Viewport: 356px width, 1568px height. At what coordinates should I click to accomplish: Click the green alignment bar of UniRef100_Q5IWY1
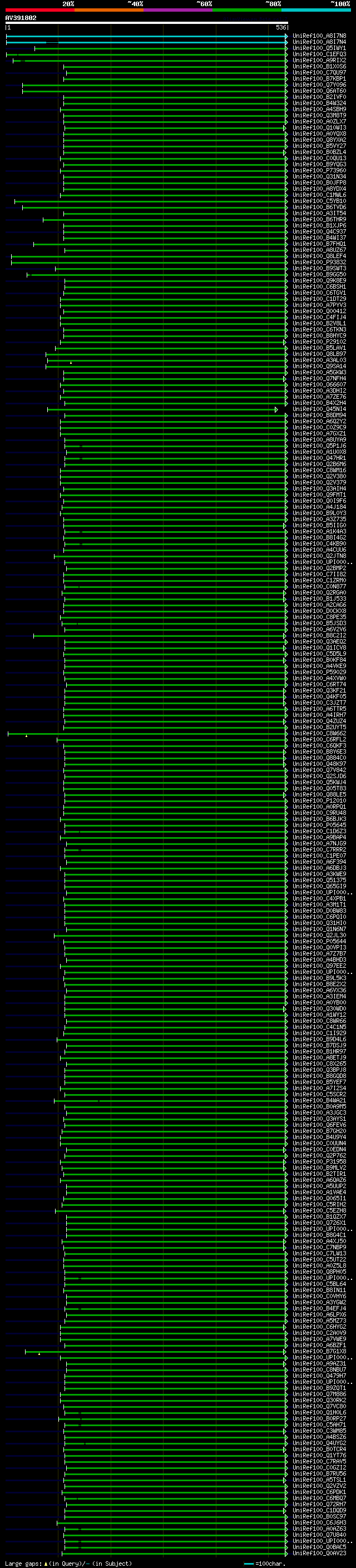[161, 48]
